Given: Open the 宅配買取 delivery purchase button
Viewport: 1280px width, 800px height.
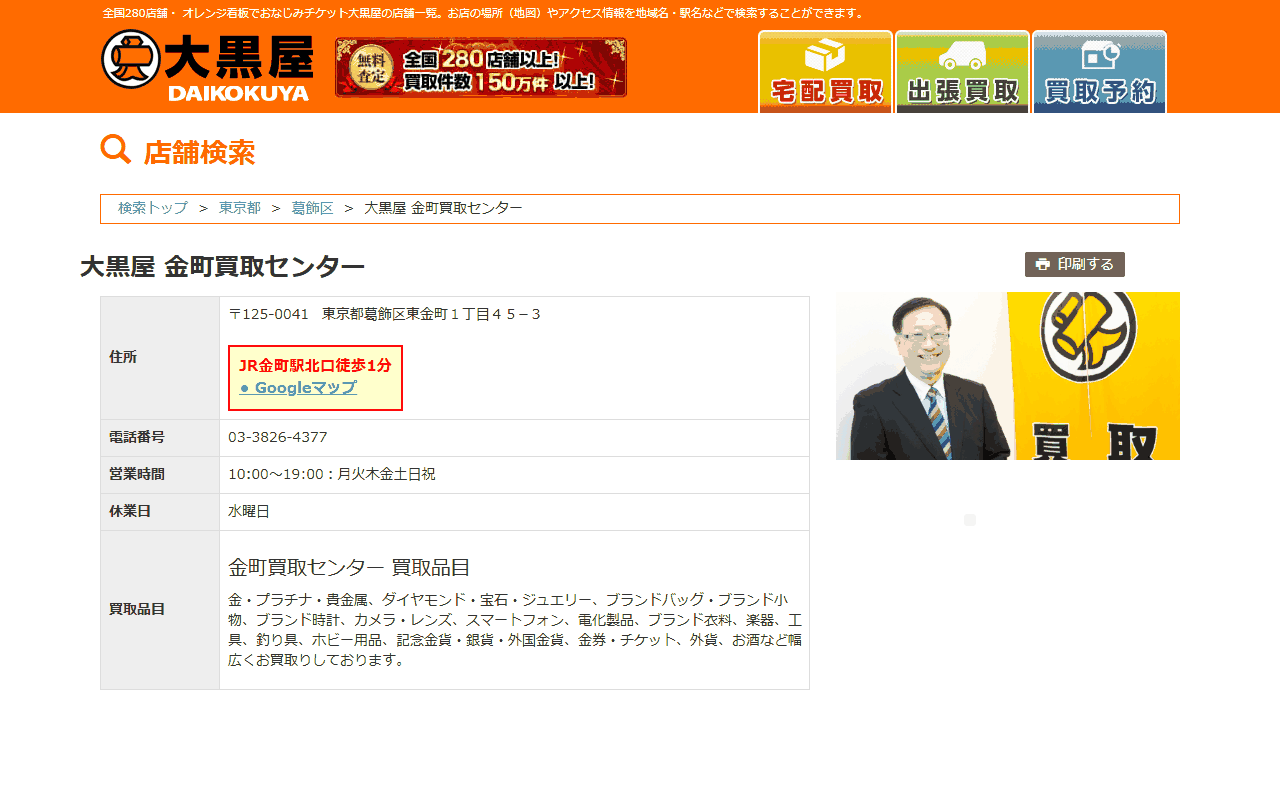Looking at the screenshot, I should (825, 72).
